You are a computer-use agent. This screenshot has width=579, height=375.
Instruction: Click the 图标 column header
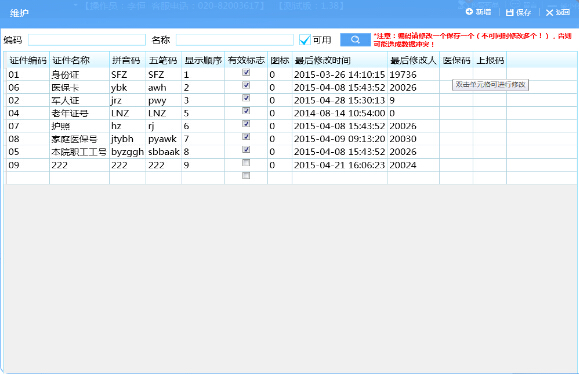click(280, 61)
